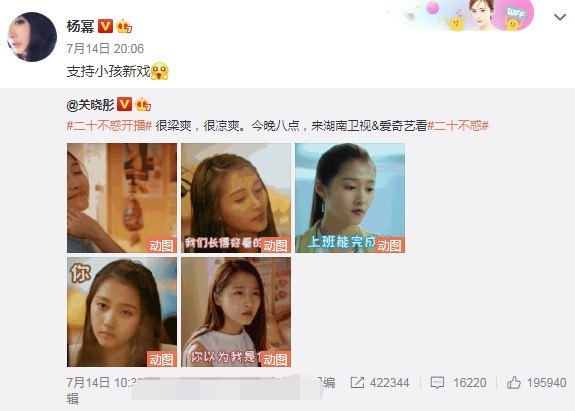Click 杨幂's orange V verification badge
The height and width of the screenshot is (411, 575).
tap(105, 26)
